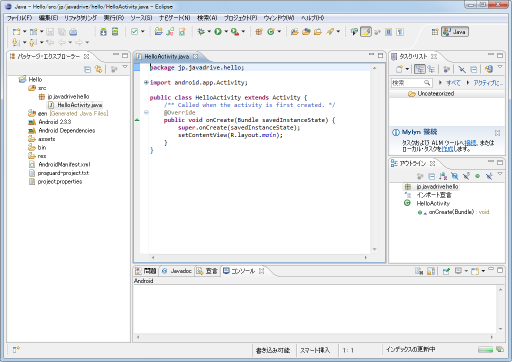The image size is (512, 362).
Task: Click Sort icon in Outline toolbar
Action: 443,176
